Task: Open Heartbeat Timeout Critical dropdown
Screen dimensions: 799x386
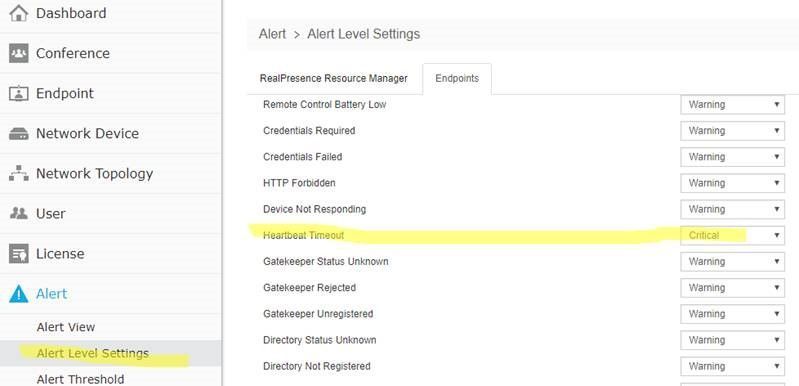Action: [732, 235]
